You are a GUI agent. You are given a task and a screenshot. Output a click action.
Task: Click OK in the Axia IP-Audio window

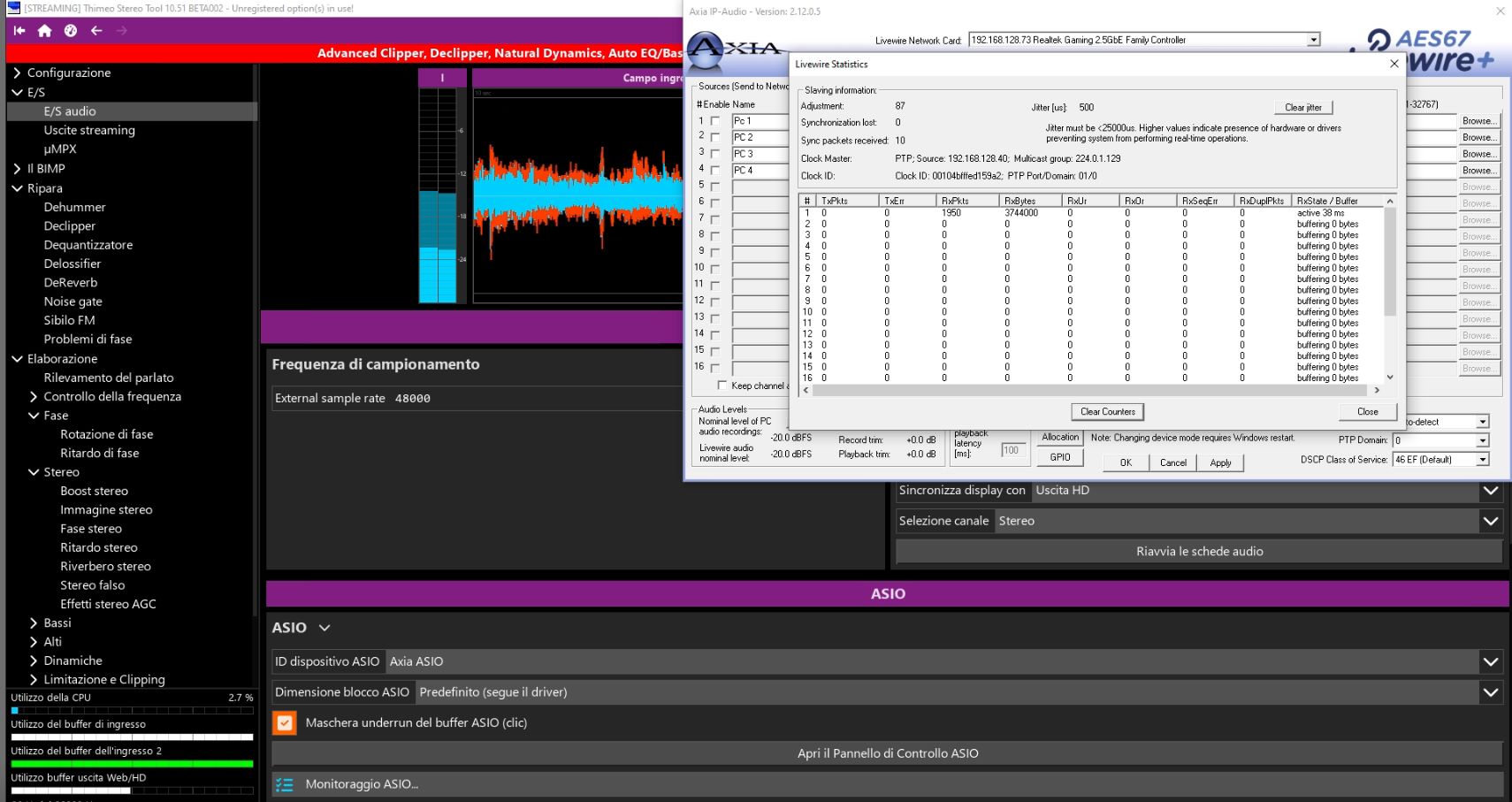click(1126, 462)
